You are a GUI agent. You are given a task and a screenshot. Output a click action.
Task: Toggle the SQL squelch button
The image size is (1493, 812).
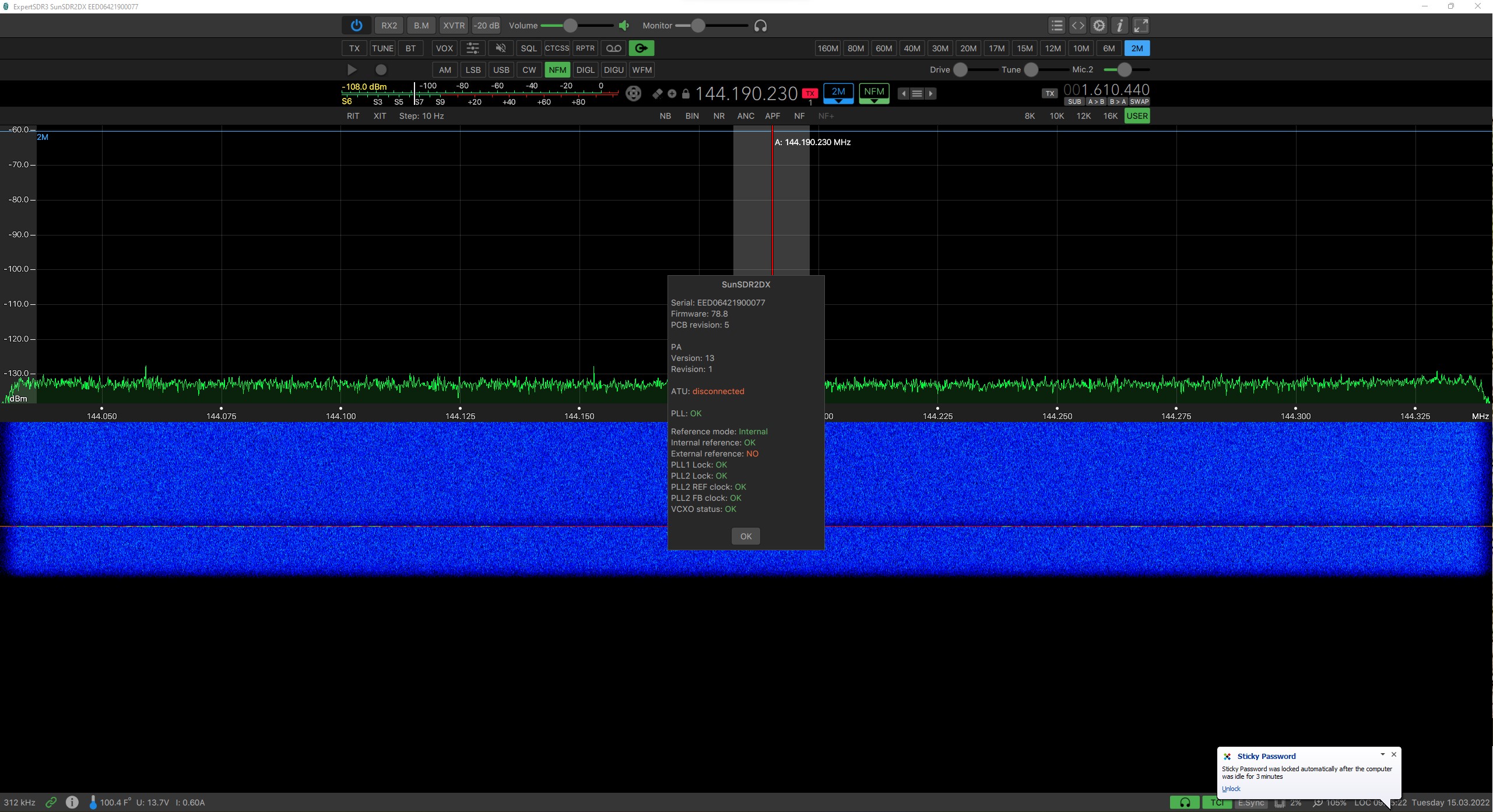528,48
